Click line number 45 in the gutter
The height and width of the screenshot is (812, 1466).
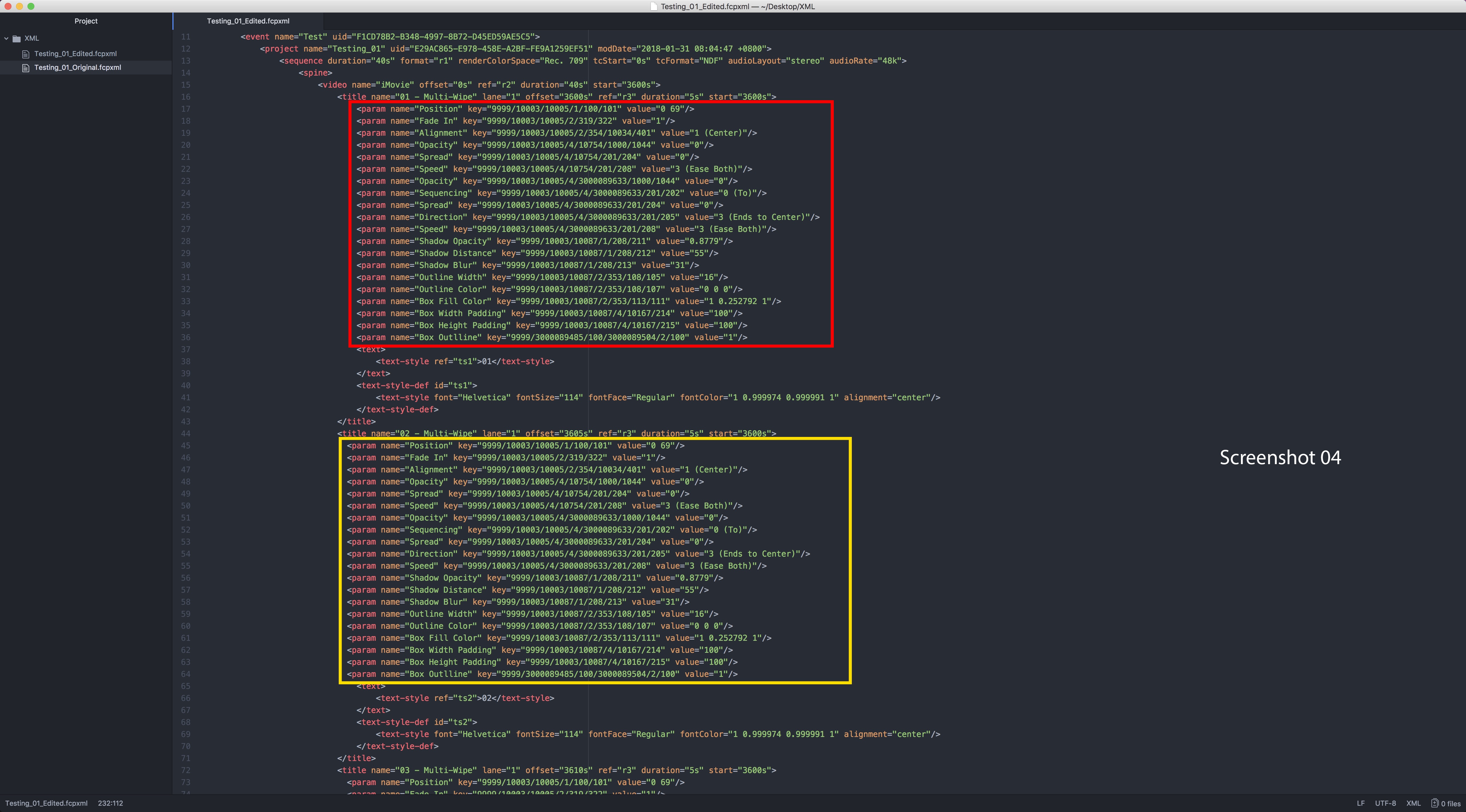tap(186, 446)
